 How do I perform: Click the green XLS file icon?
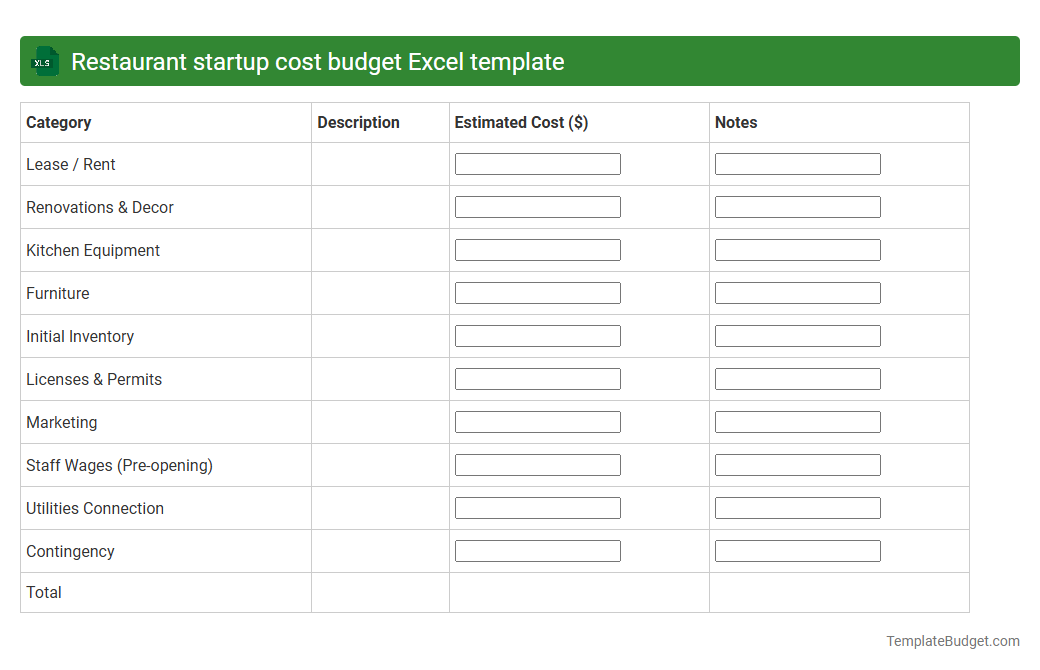pyautogui.click(x=44, y=61)
